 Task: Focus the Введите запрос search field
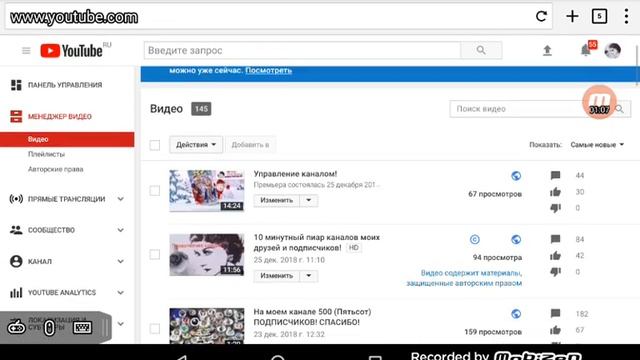point(302,50)
